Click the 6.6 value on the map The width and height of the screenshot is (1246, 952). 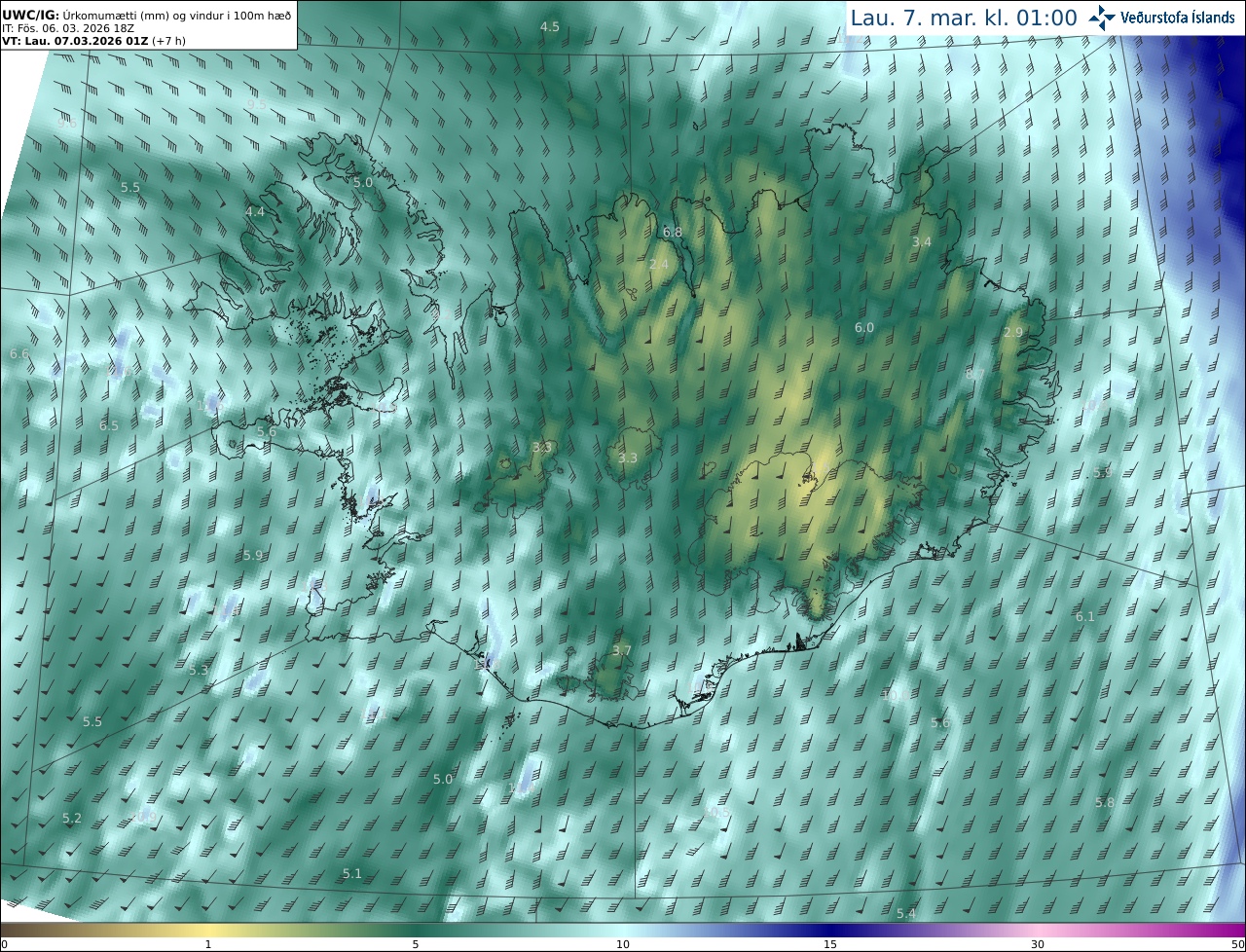pyautogui.click(x=19, y=353)
